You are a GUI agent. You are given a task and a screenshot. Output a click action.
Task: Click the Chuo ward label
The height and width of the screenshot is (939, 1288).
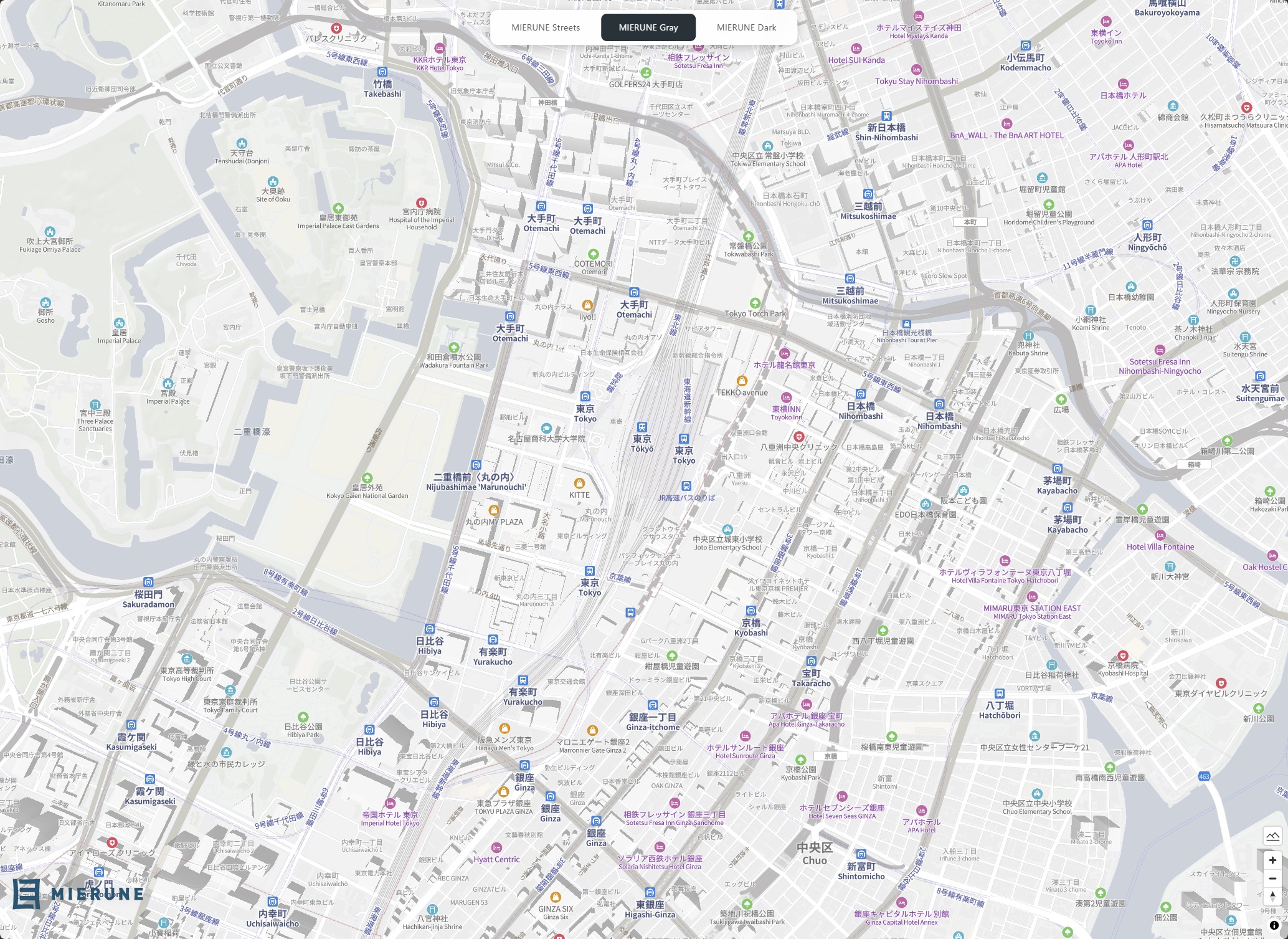coord(815,854)
